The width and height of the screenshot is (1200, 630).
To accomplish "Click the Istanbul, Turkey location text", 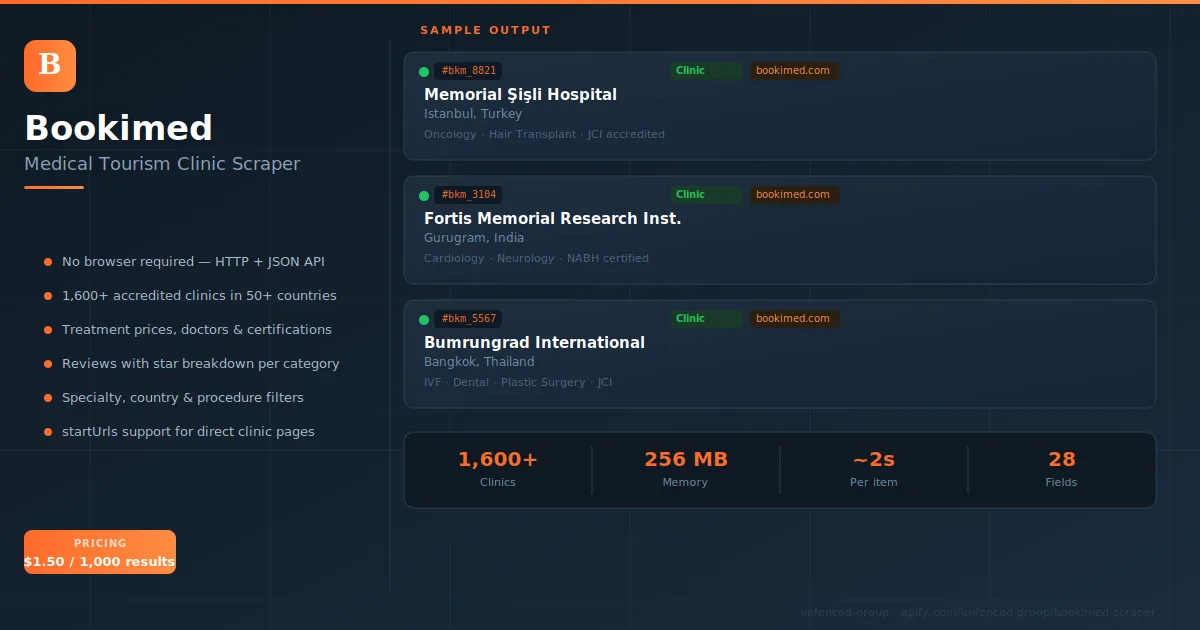I will [473, 115].
